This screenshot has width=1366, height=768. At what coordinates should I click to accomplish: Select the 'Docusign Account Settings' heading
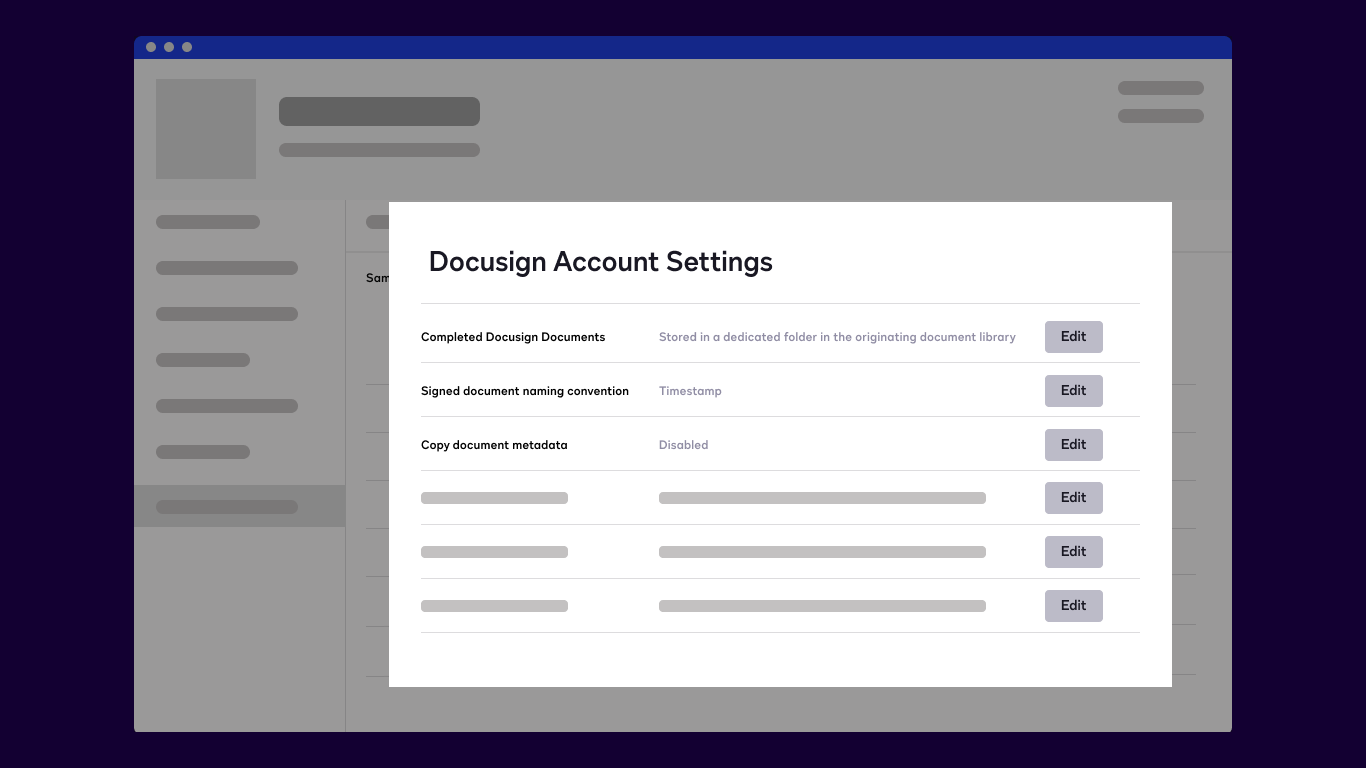(x=601, y=262)
